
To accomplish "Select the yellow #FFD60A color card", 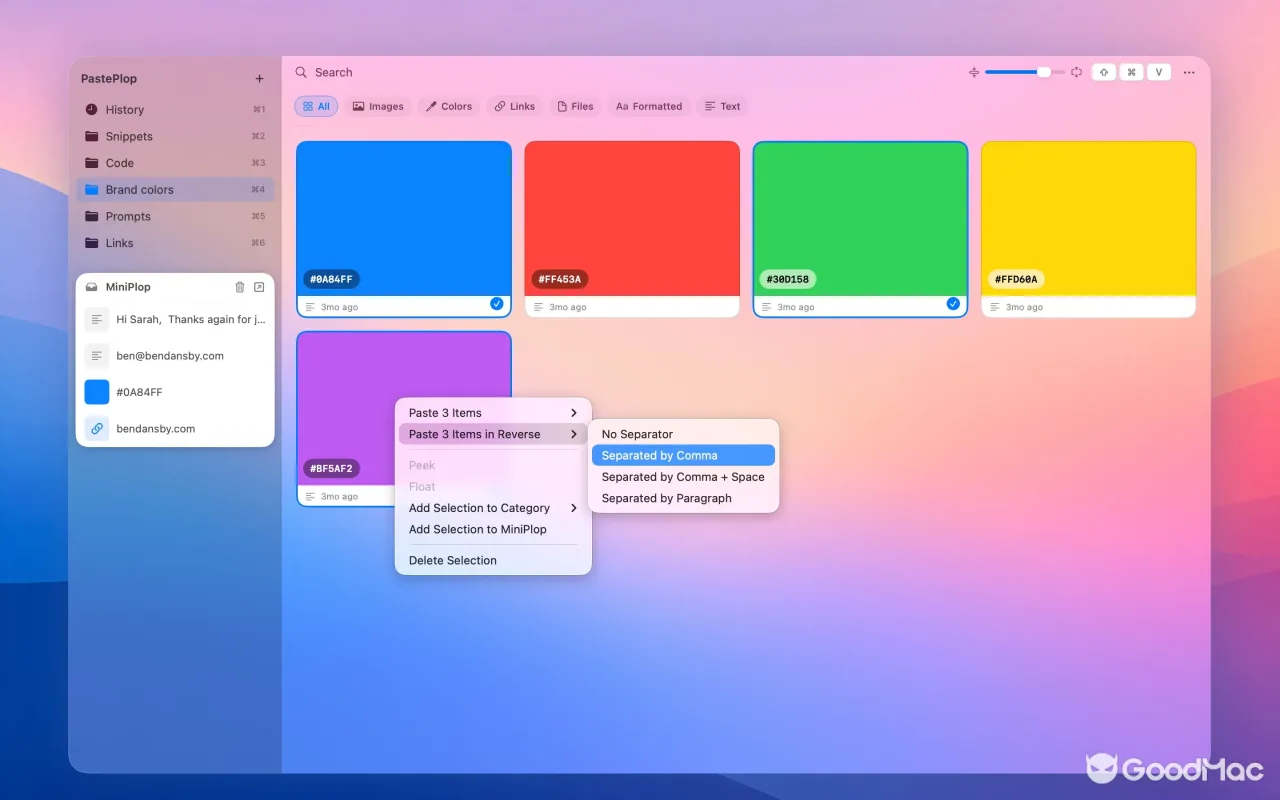I will tap(1088, 229).
